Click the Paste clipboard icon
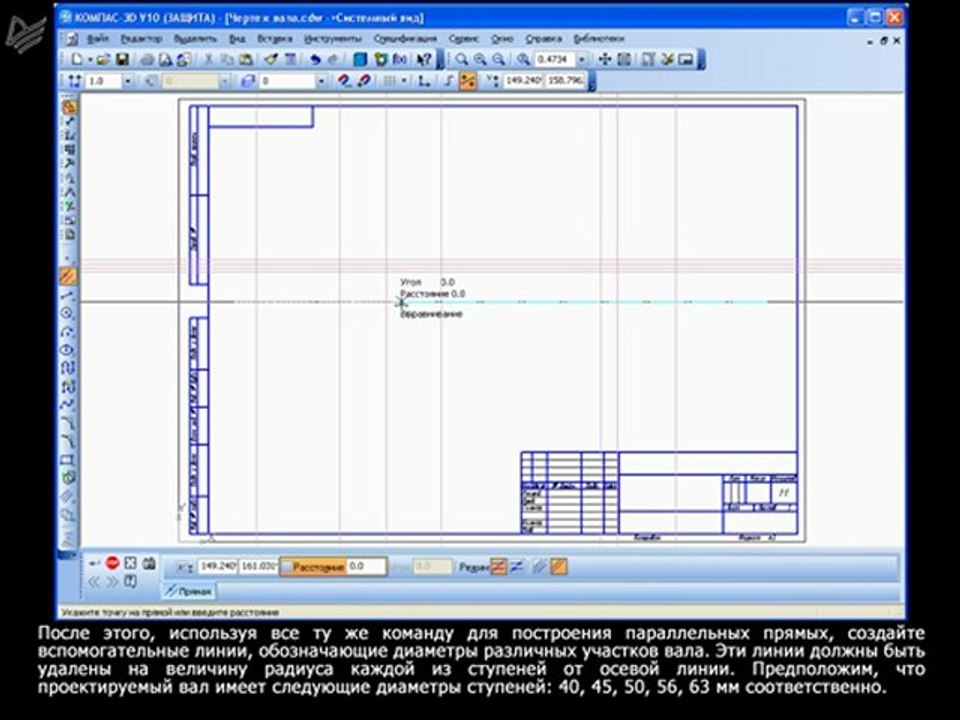 (246, 59)
